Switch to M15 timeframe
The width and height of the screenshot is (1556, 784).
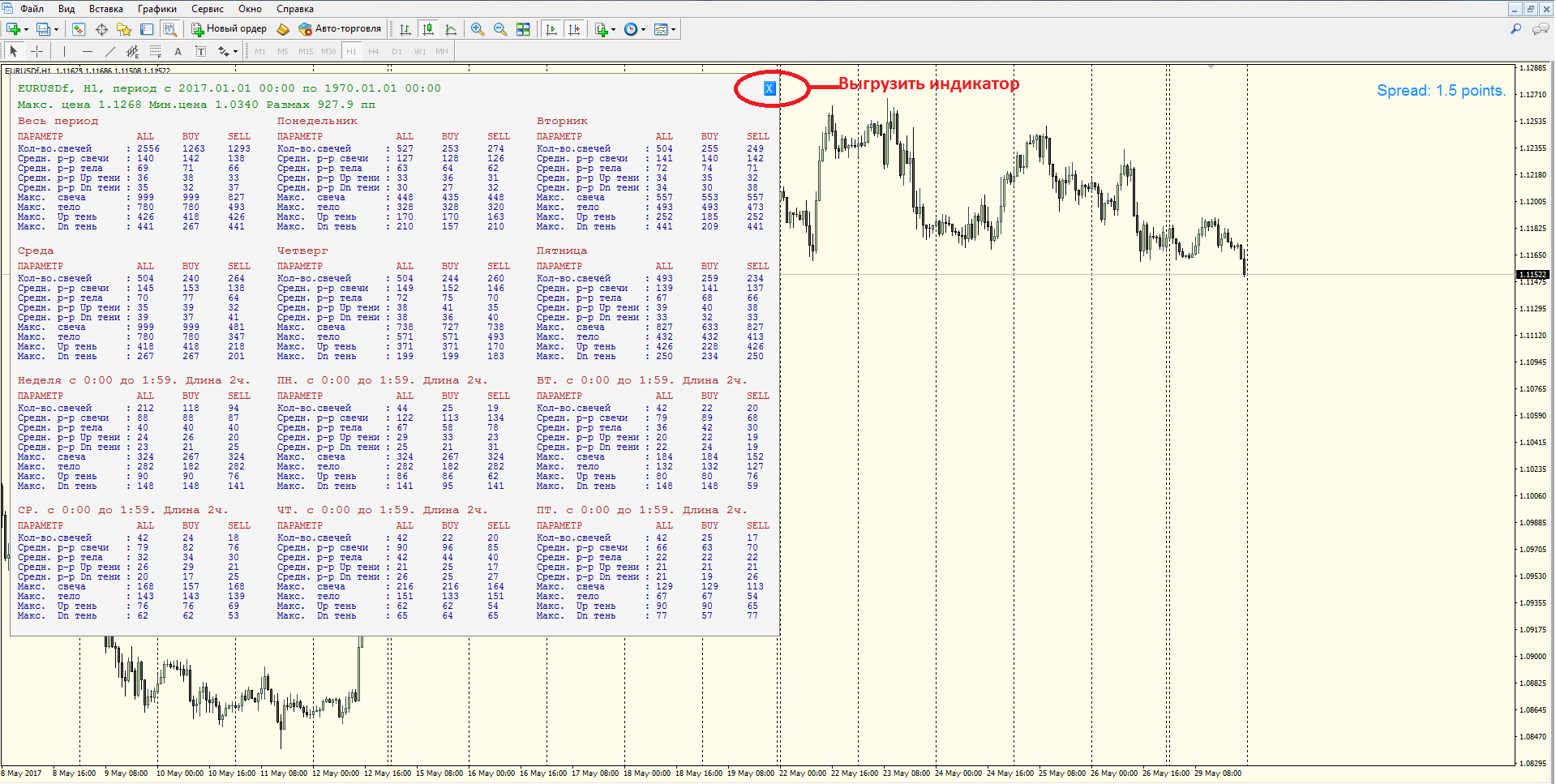point(305,51)
